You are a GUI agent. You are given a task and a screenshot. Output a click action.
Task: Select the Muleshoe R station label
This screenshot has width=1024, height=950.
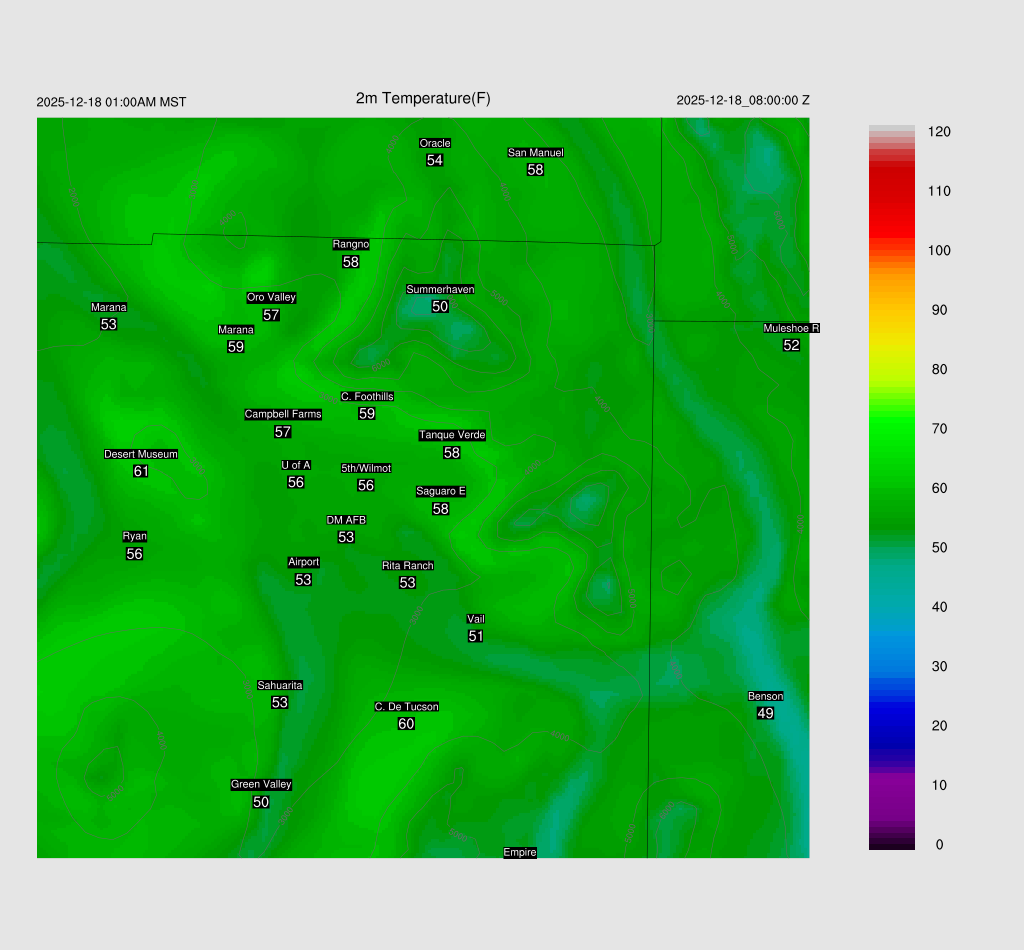coord(791,328)
